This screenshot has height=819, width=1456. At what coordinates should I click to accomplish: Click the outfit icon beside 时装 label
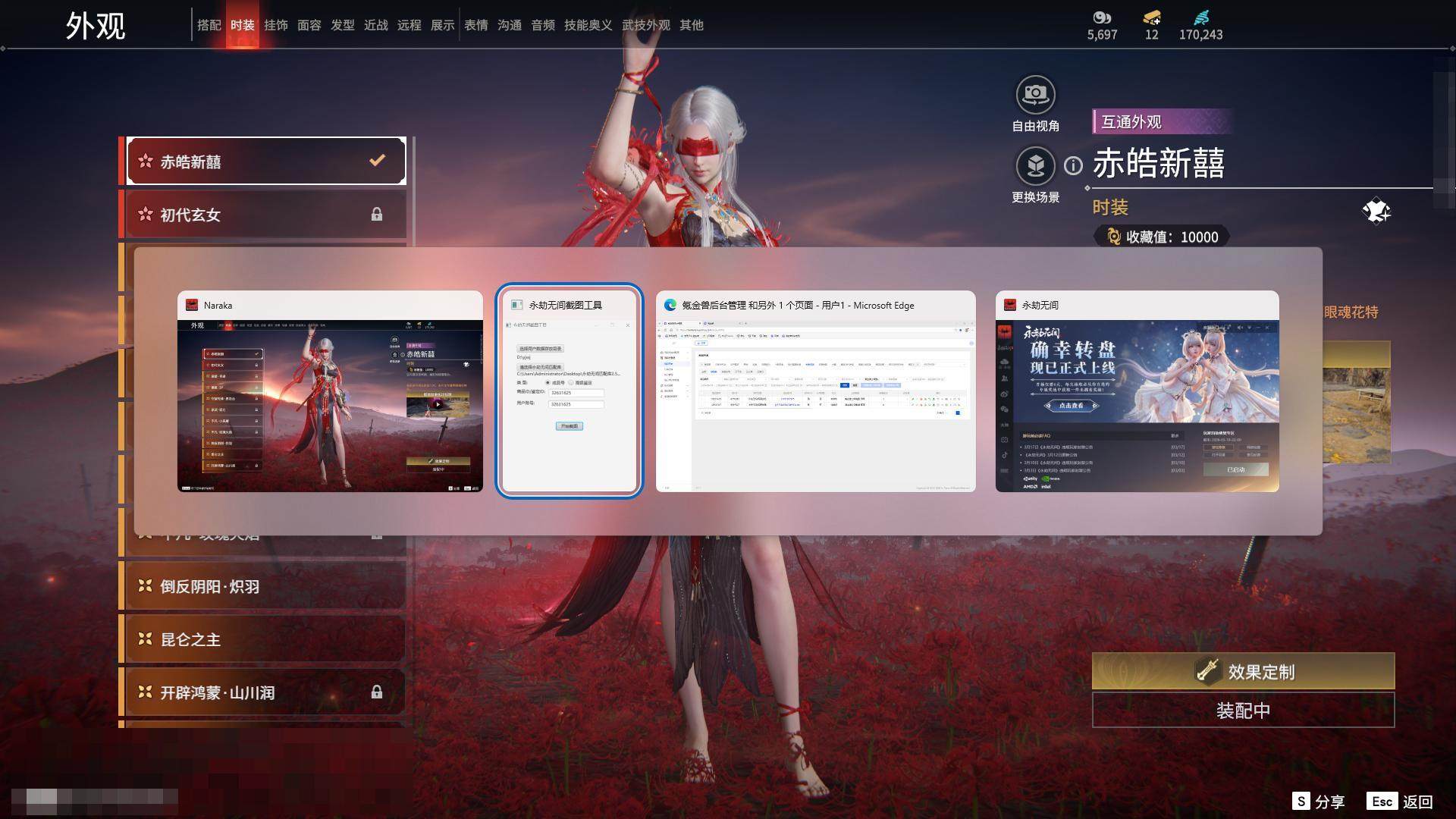click(x=1376, y=211)
